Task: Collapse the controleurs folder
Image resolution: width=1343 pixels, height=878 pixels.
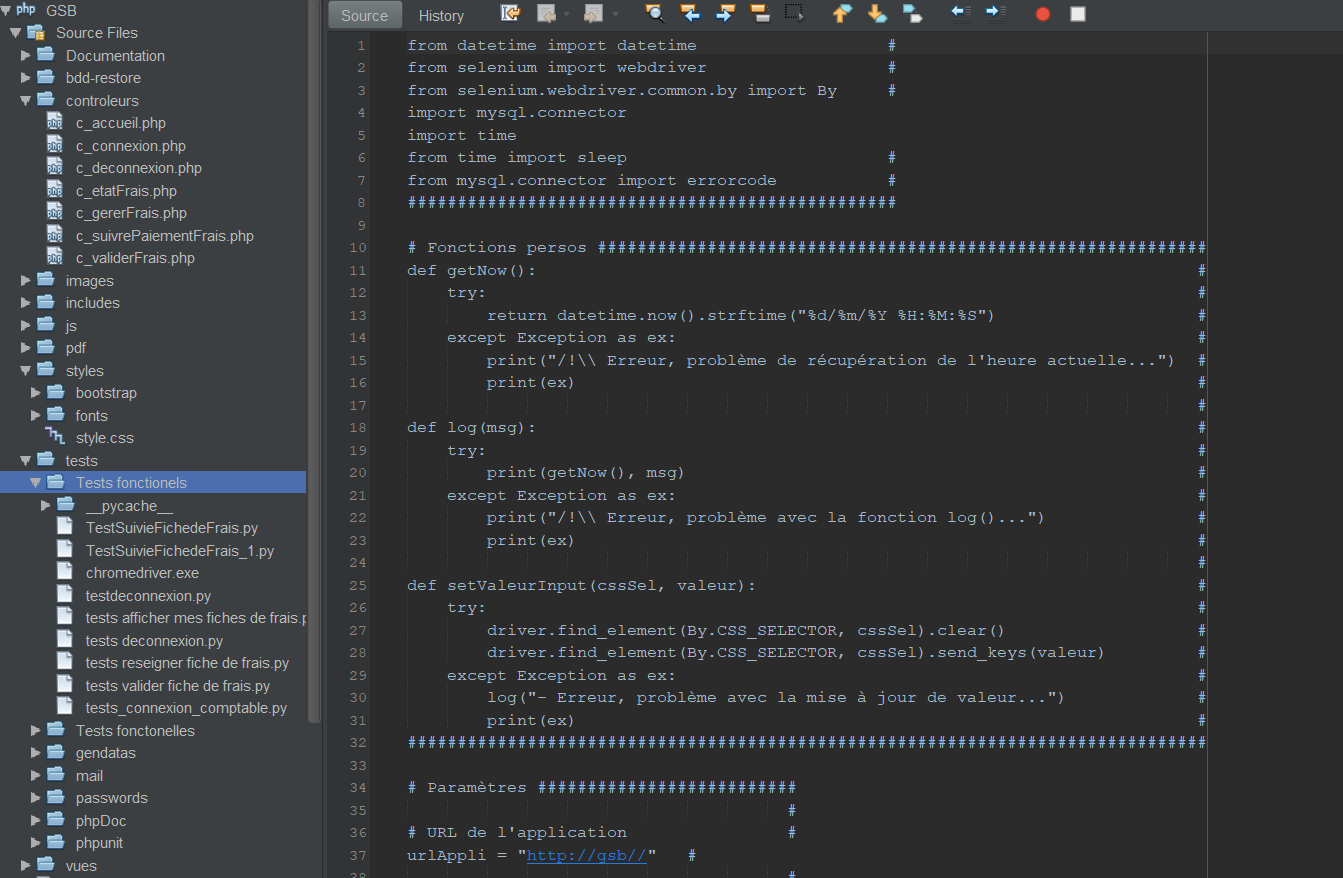Action: coord(25,100)
